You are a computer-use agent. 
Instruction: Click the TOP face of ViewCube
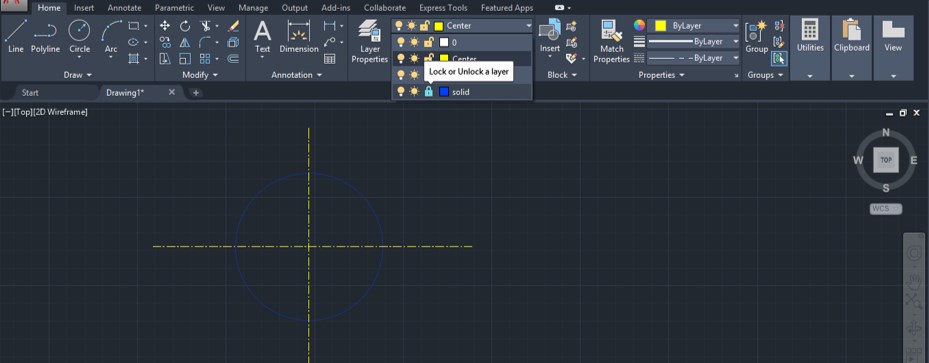(886, 160)
